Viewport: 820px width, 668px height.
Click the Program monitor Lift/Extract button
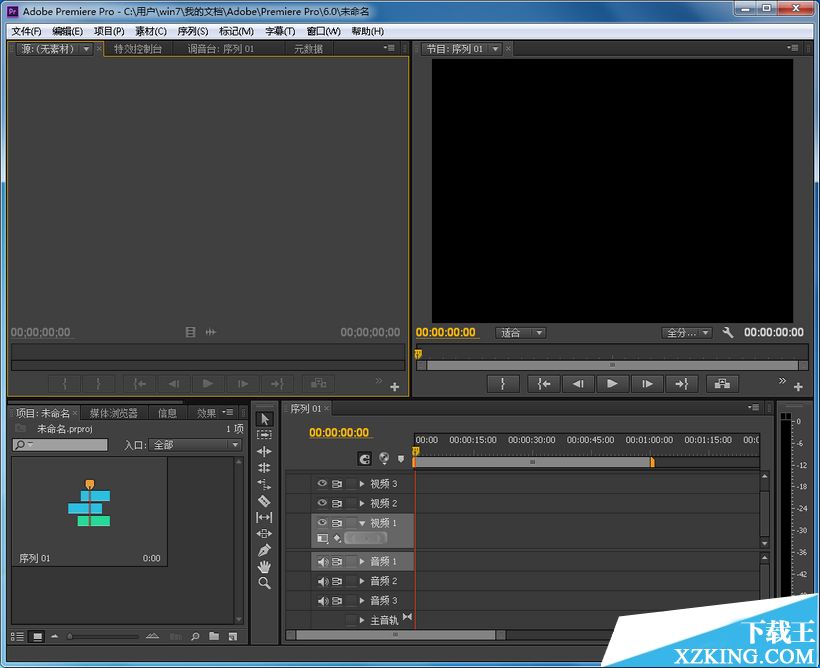click(722, 384)
